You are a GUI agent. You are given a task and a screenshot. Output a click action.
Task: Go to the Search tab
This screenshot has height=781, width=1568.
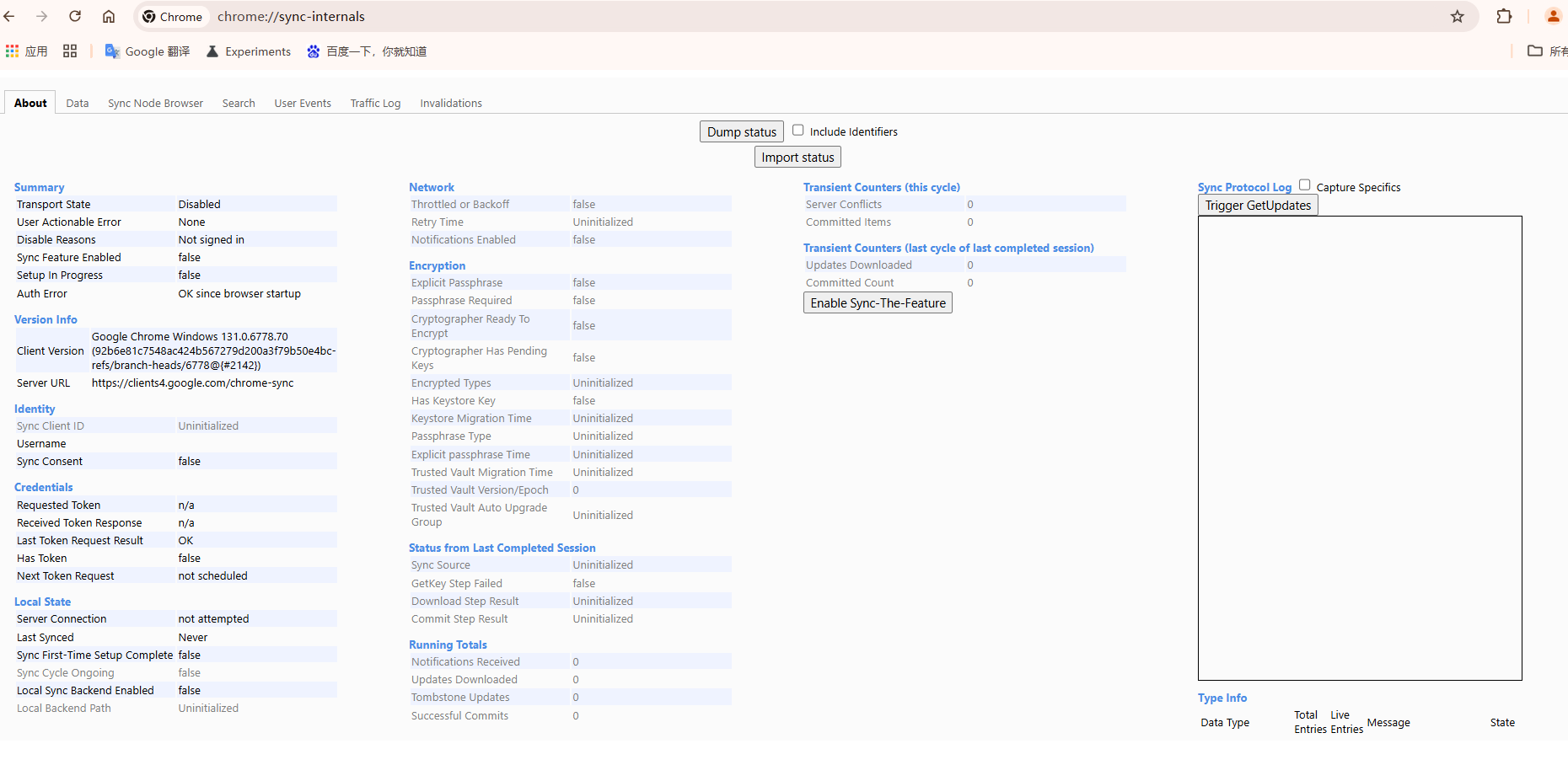click(x=239, y=103)
